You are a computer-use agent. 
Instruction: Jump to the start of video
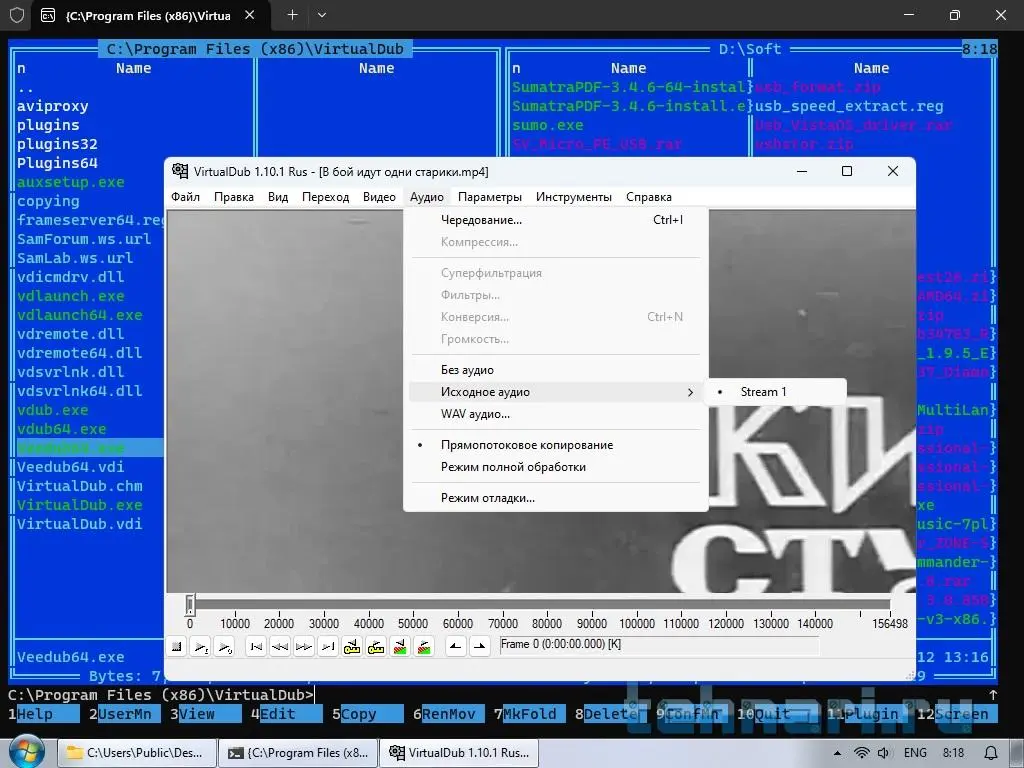256,647
